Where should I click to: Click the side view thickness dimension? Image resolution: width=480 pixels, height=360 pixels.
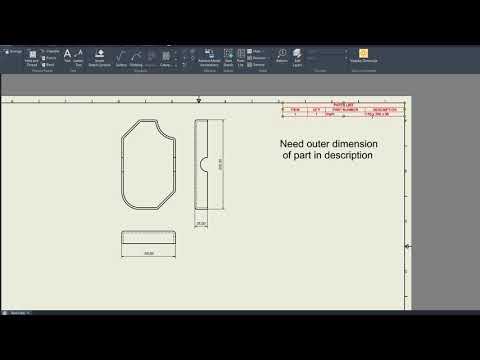coord(201,223)
